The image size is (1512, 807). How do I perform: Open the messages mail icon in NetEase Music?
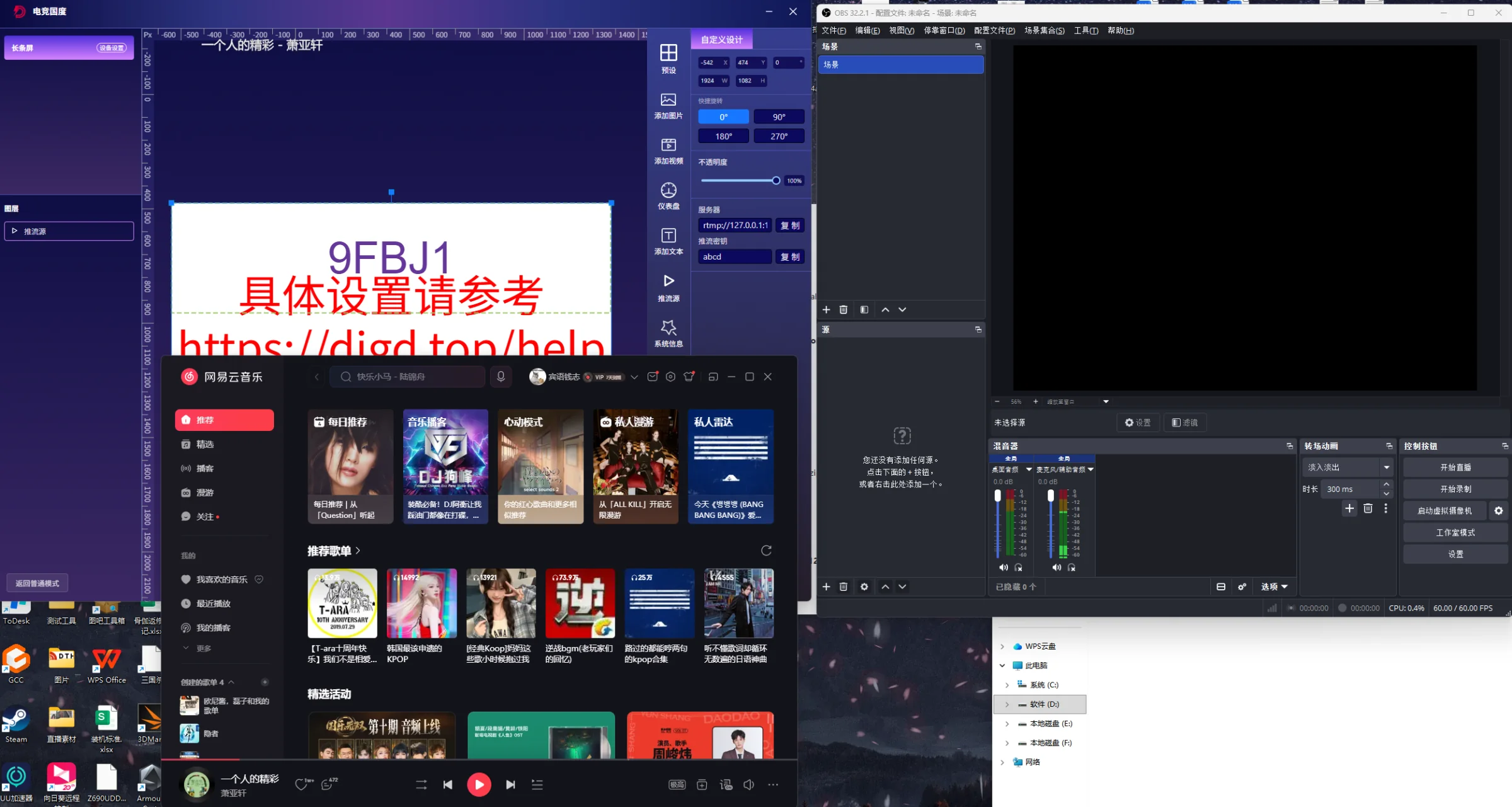[x=653, y=376]
